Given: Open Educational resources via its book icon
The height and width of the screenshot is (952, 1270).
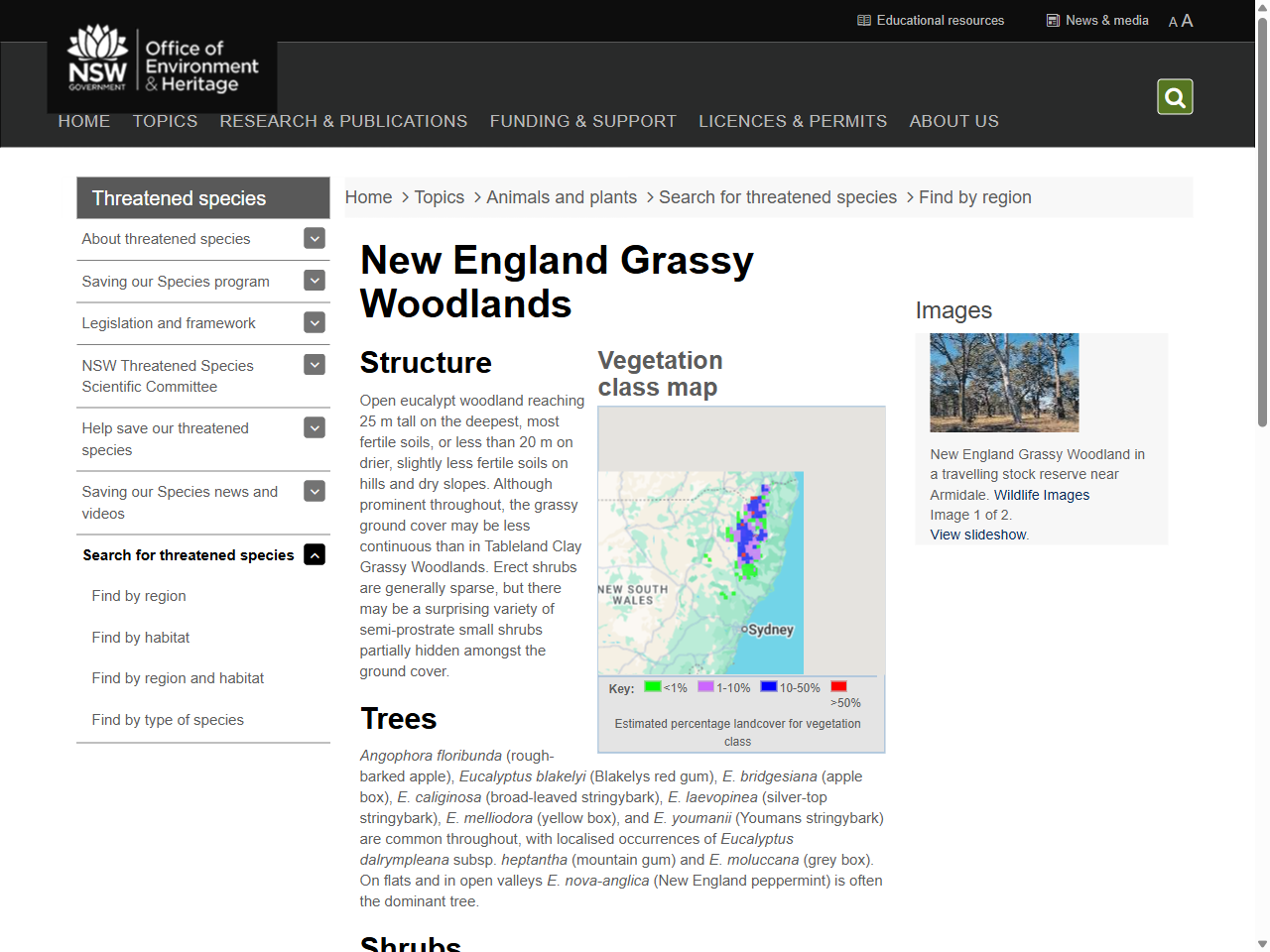Looking at the screenshot, I should pyautogui.click(x=865, y=20).
